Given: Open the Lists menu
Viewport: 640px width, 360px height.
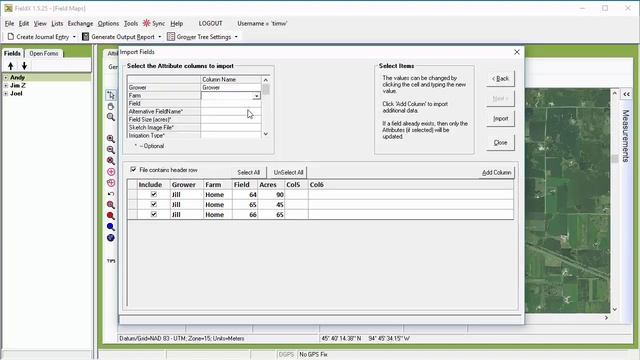Looking at the screenshot, I should coord(57,24).
